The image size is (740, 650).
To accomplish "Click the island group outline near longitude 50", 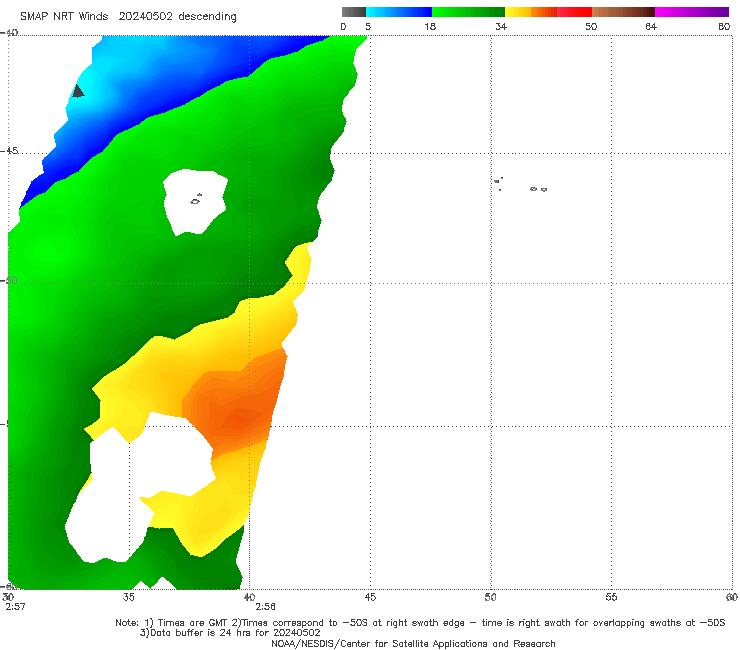I will 498,183.
